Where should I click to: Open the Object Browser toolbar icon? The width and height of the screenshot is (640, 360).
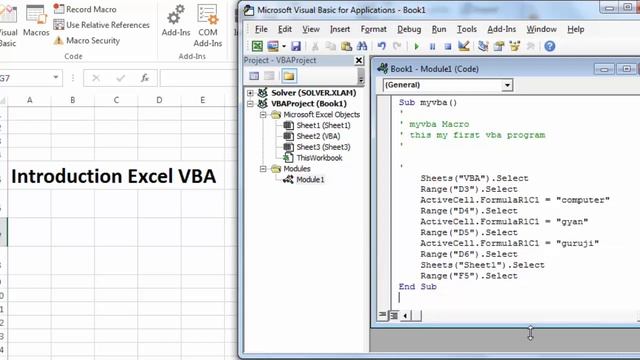(x=514, y=46)
